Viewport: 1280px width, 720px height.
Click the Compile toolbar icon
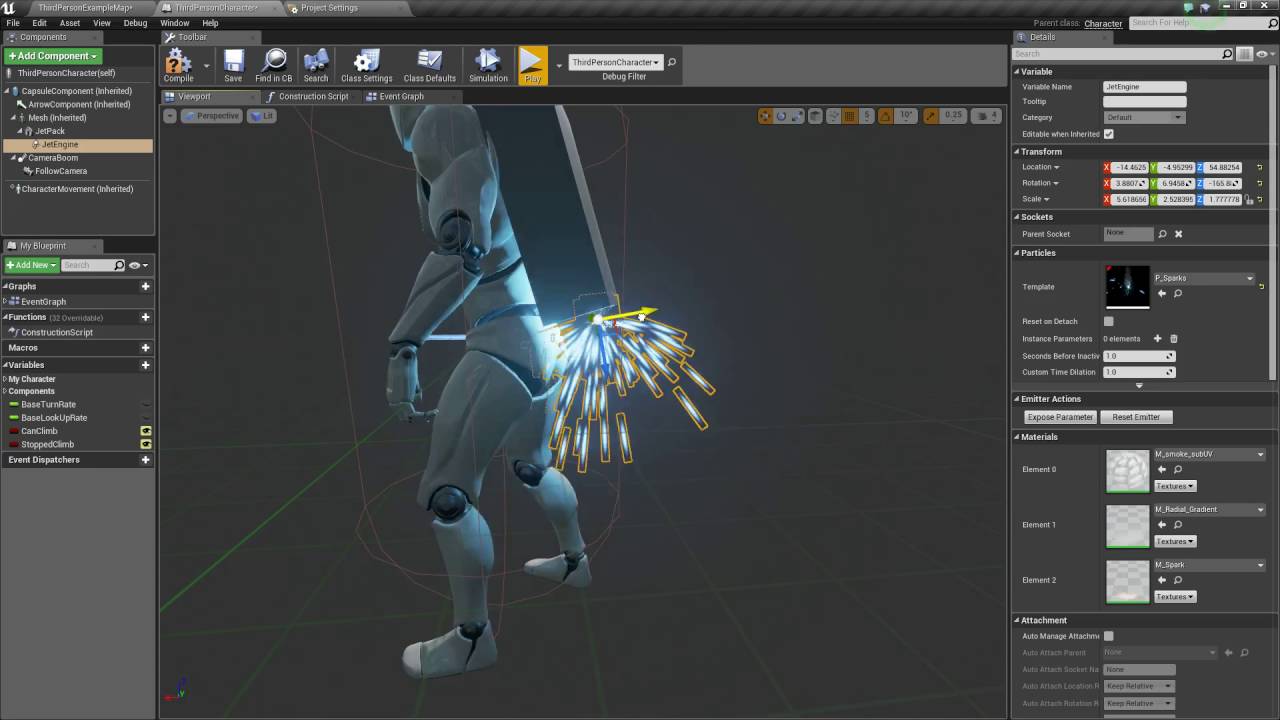tap(179, 66)
